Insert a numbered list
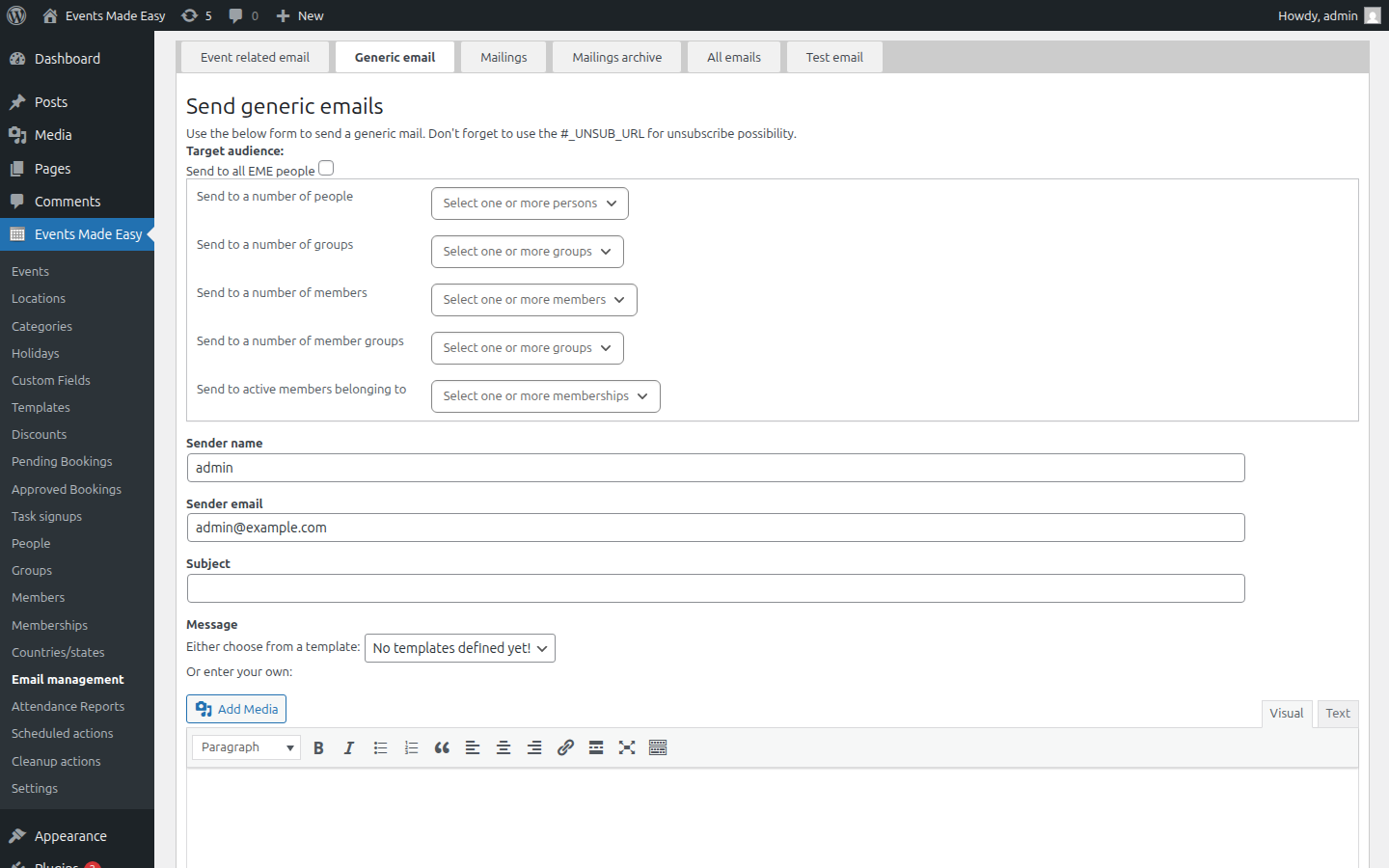Screen dimensions: 1389x868 pos(411,747)
